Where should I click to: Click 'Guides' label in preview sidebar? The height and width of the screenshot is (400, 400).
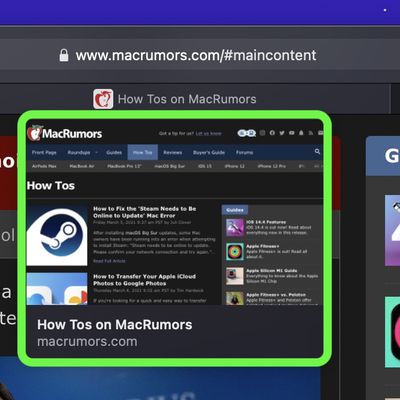pyautogui.click(x=235, y=210)
